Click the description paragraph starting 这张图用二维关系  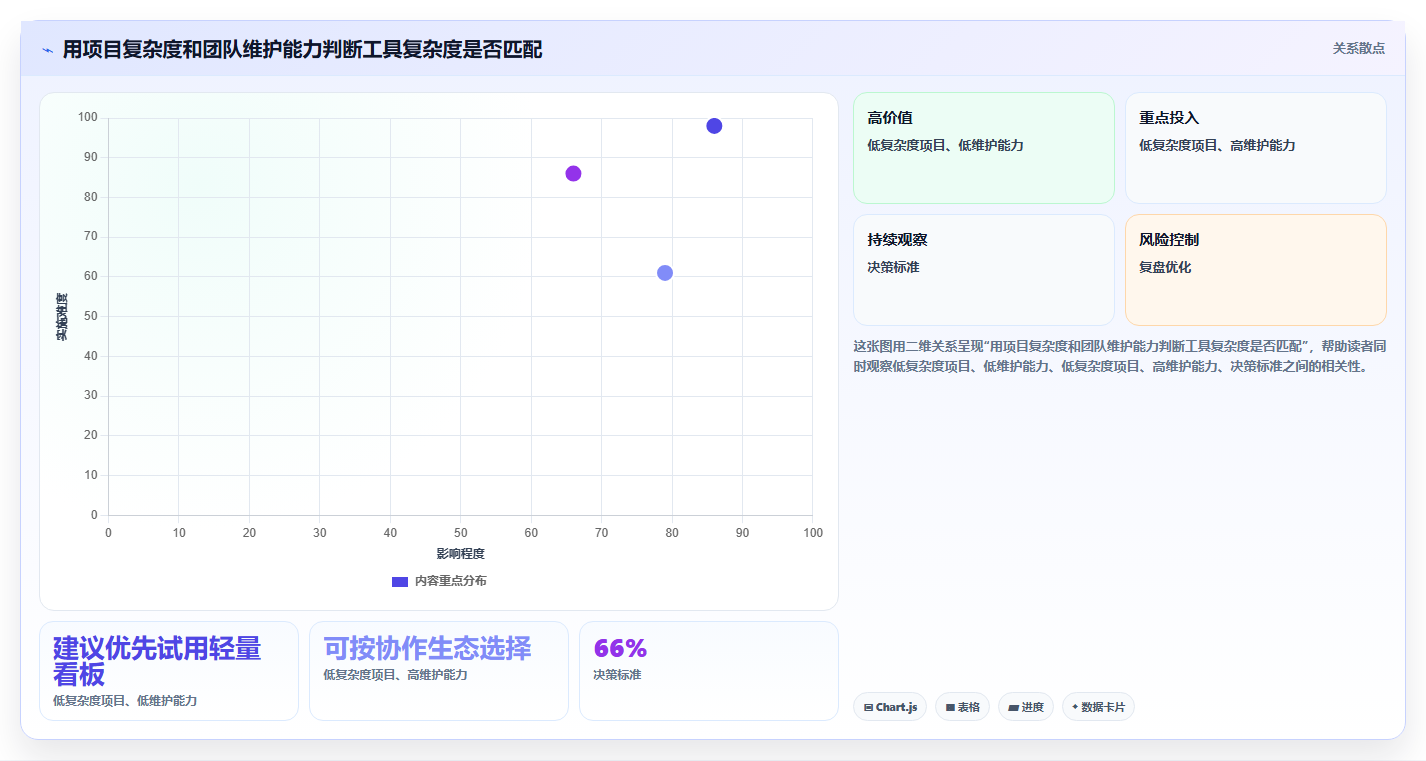1119,356
